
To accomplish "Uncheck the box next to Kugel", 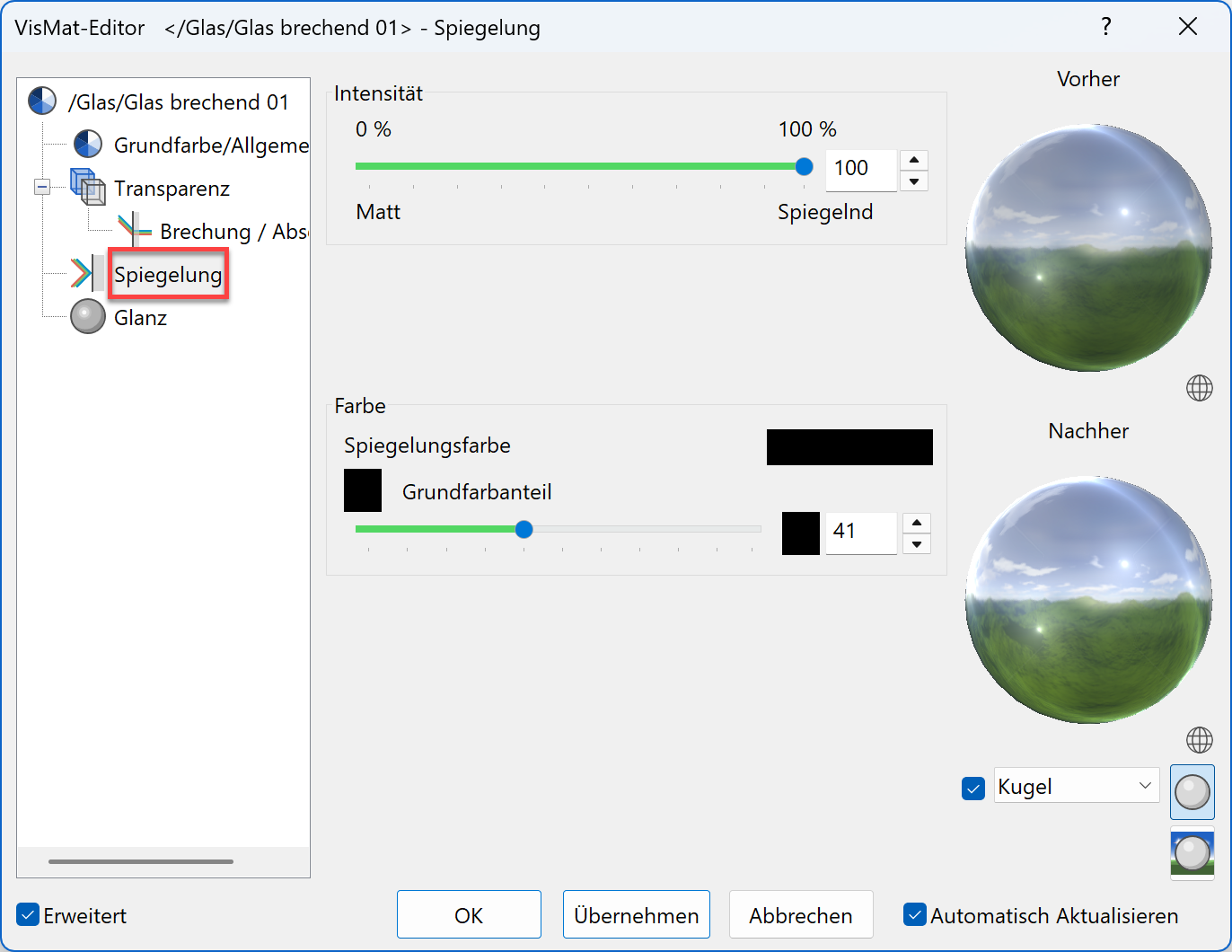I will (x=973, y=788).
